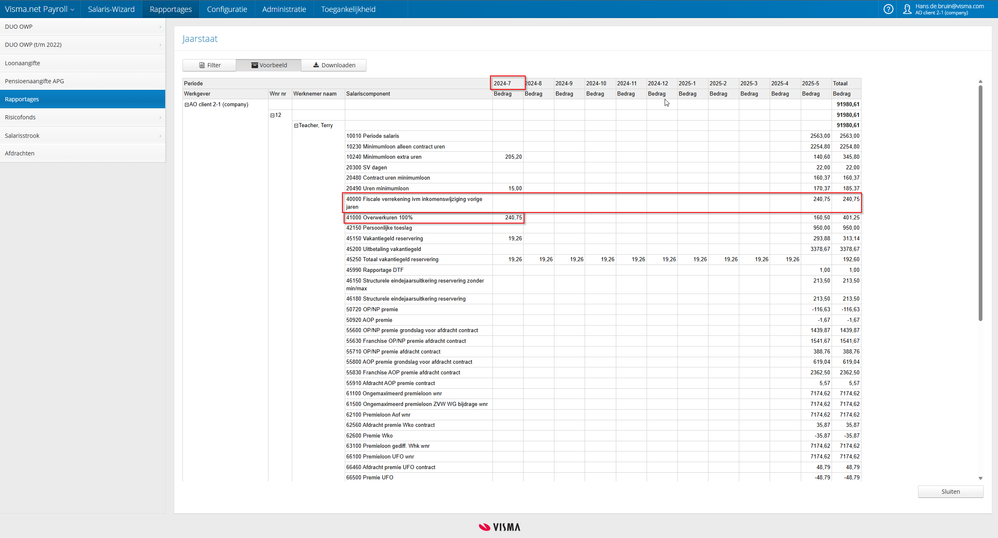Viewport: 998px width, 538px height.
Task: Click the vertical scrollbar of the report
Action: (980, 204)
